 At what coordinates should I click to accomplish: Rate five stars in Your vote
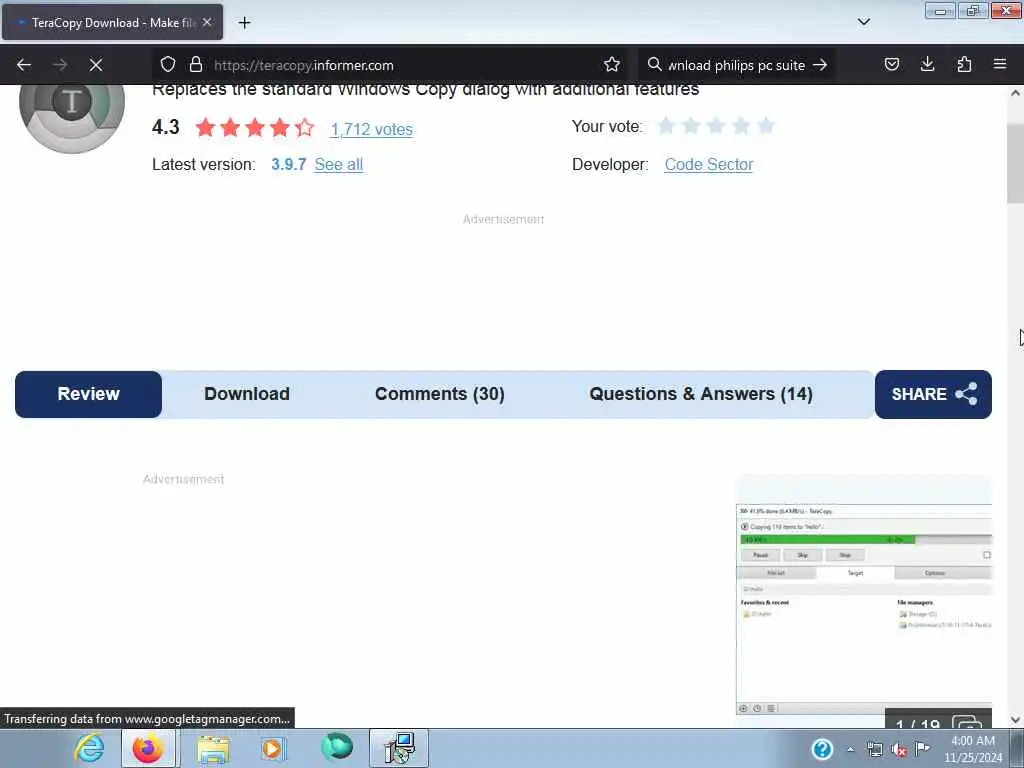click(766, 125)
